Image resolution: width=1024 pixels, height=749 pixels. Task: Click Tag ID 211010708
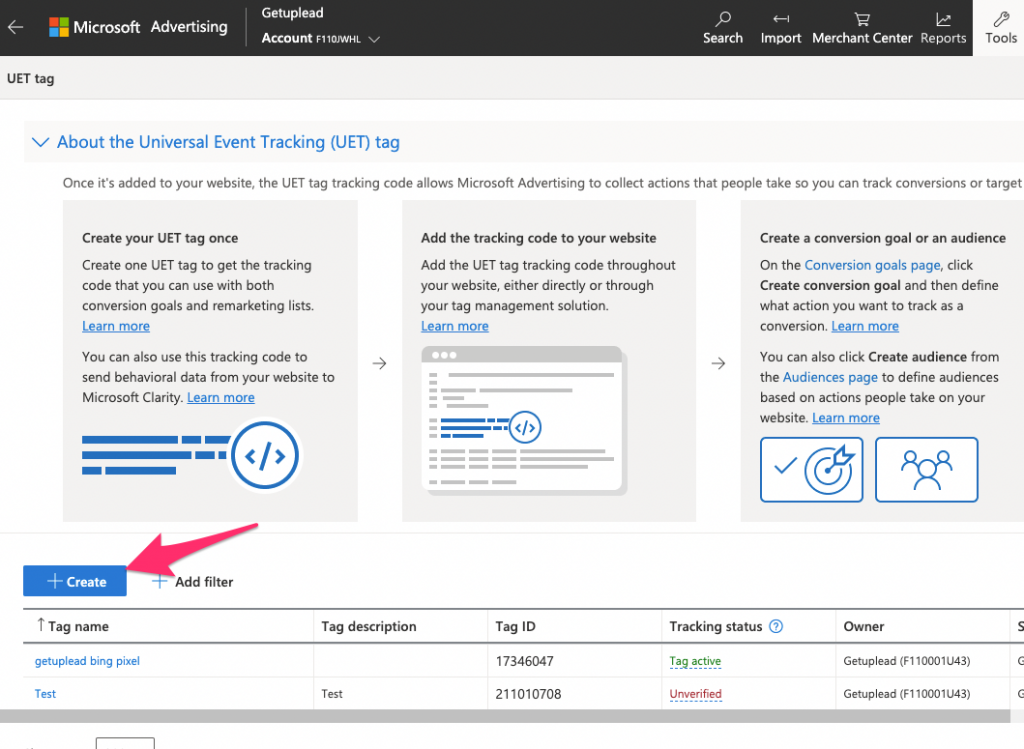(528, 693)
